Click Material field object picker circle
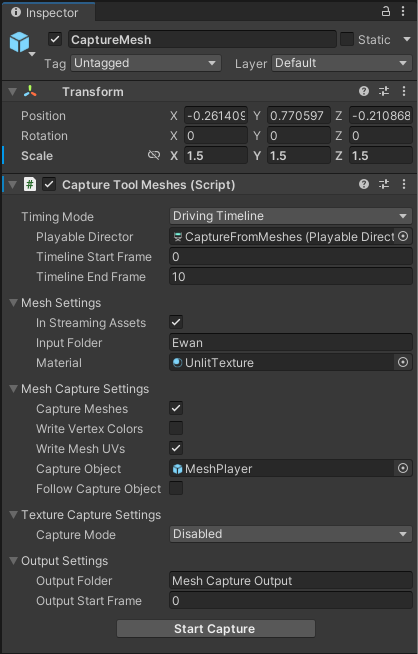 coord(403,362)
